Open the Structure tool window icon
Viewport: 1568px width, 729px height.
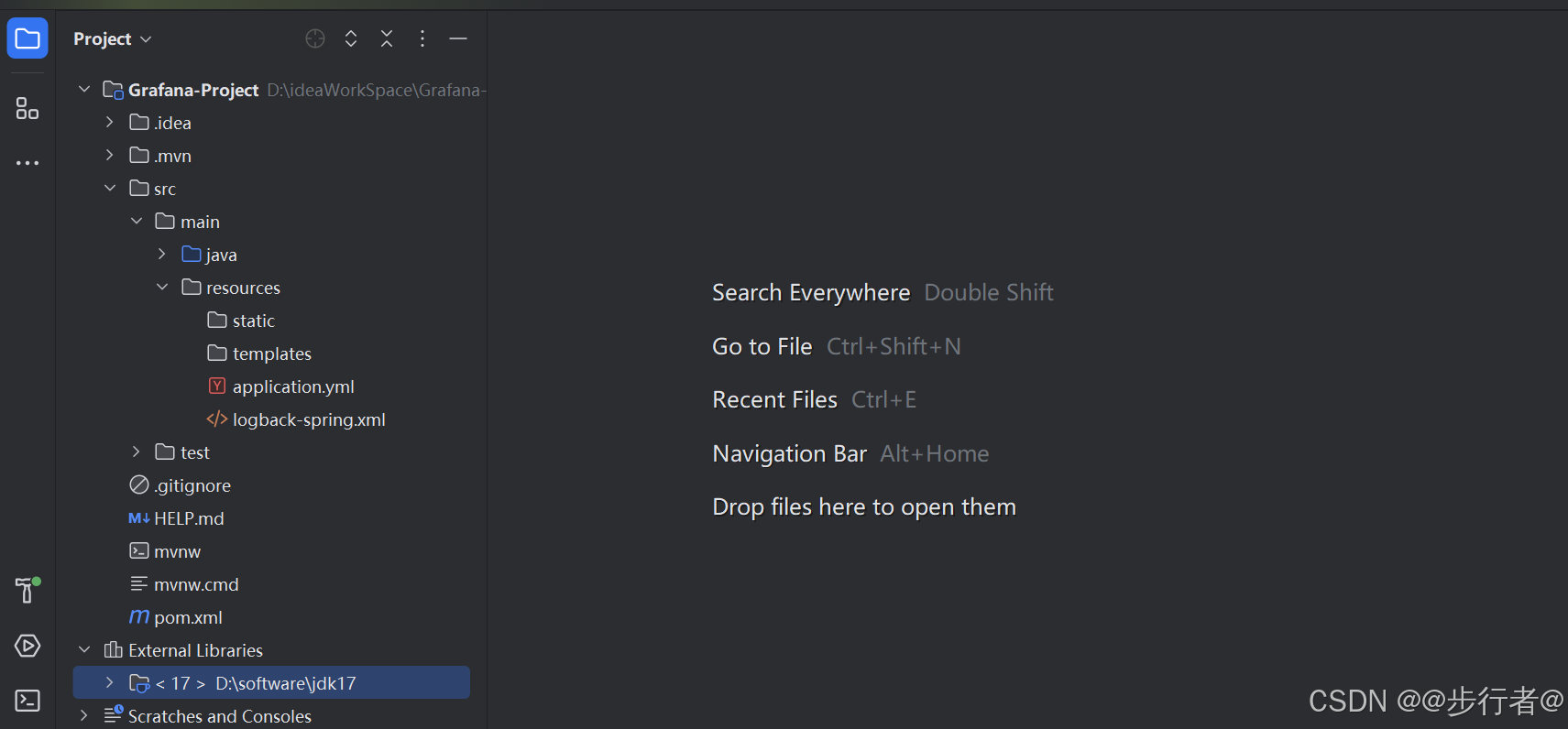click(x=27, y=108)
